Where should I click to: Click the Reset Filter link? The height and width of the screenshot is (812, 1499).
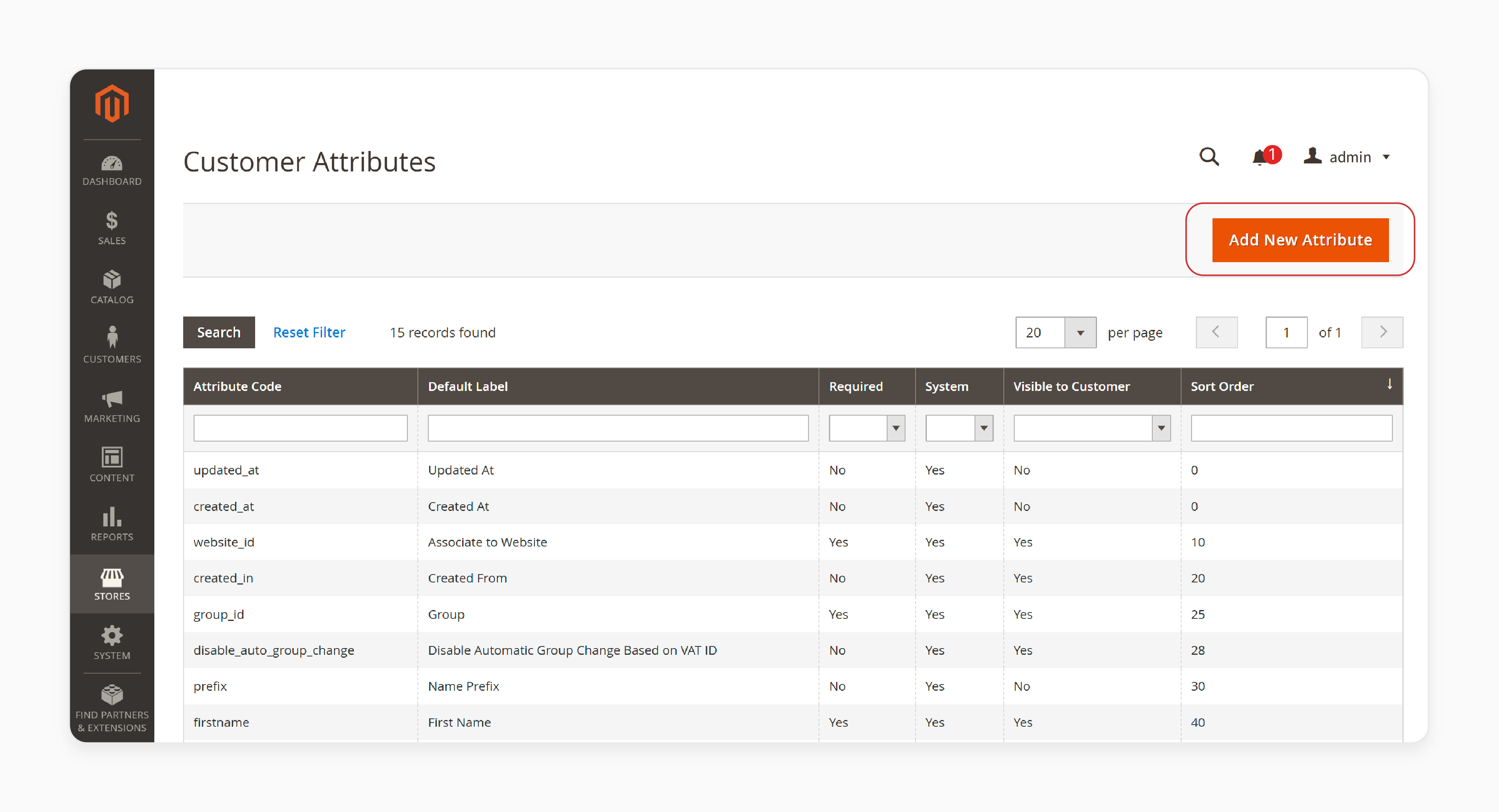pyautogui.click(x=309, y=333)
